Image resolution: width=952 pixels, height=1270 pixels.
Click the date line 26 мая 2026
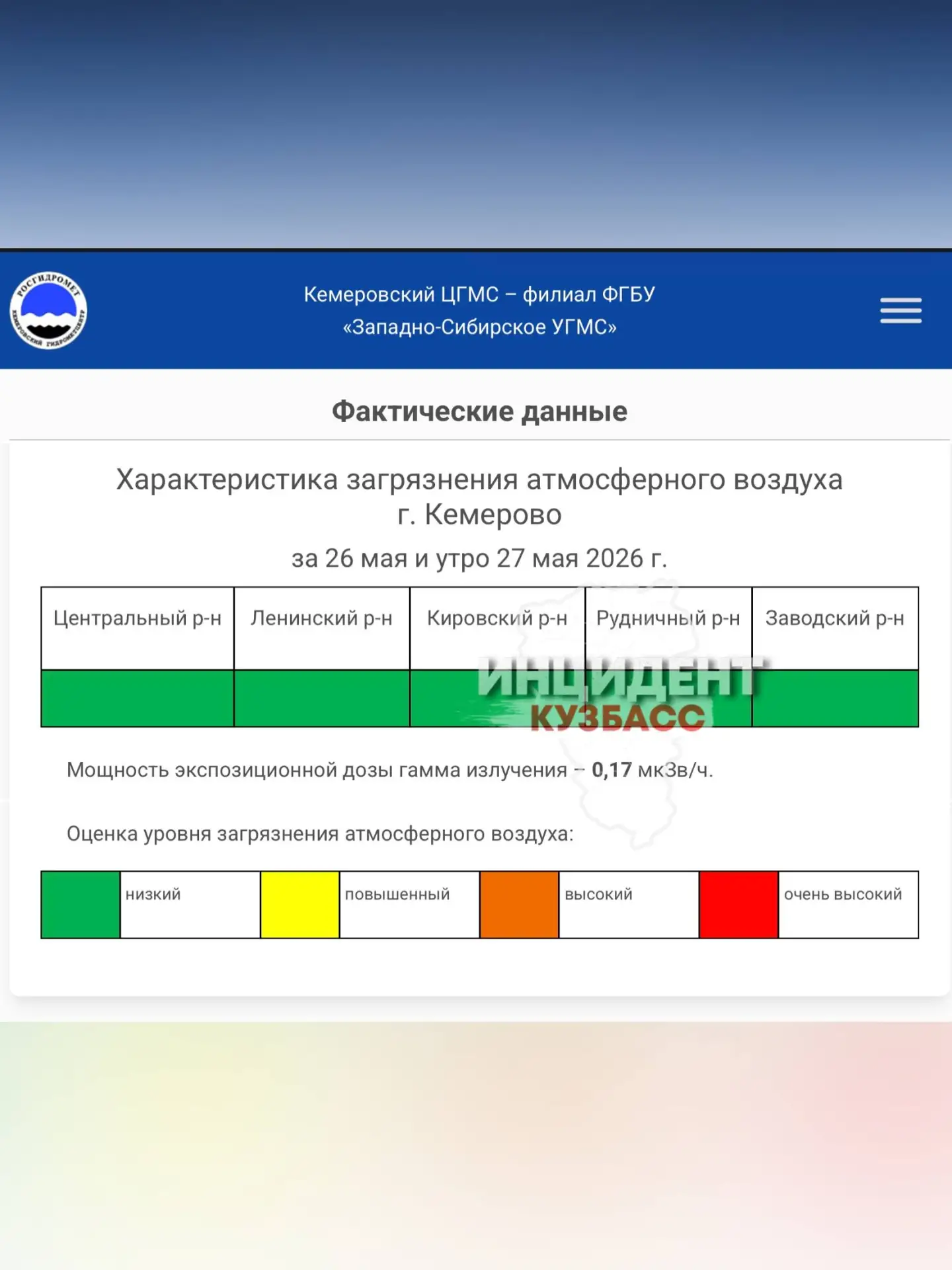pyautogui.click(x=479, y=558)
